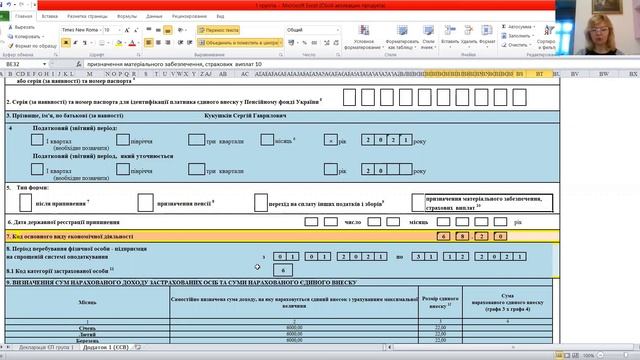
Task: Align text to middle of cell
Action: pos(158,30)
